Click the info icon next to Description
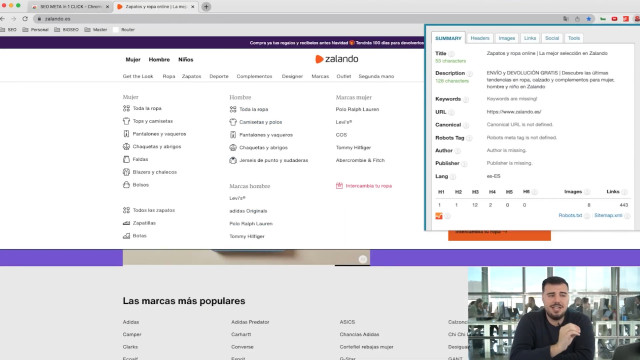Screen dimensions: 640x360 click(470, 73)
